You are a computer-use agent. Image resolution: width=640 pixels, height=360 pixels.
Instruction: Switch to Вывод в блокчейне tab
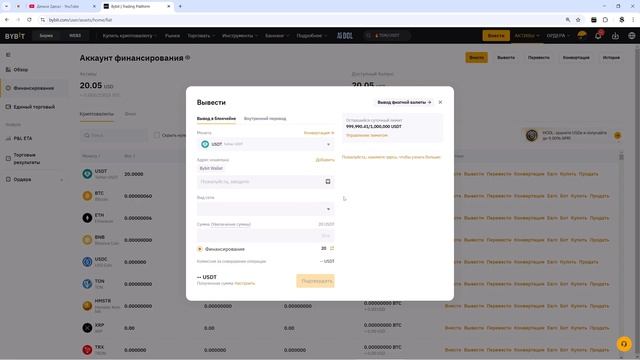216,118
